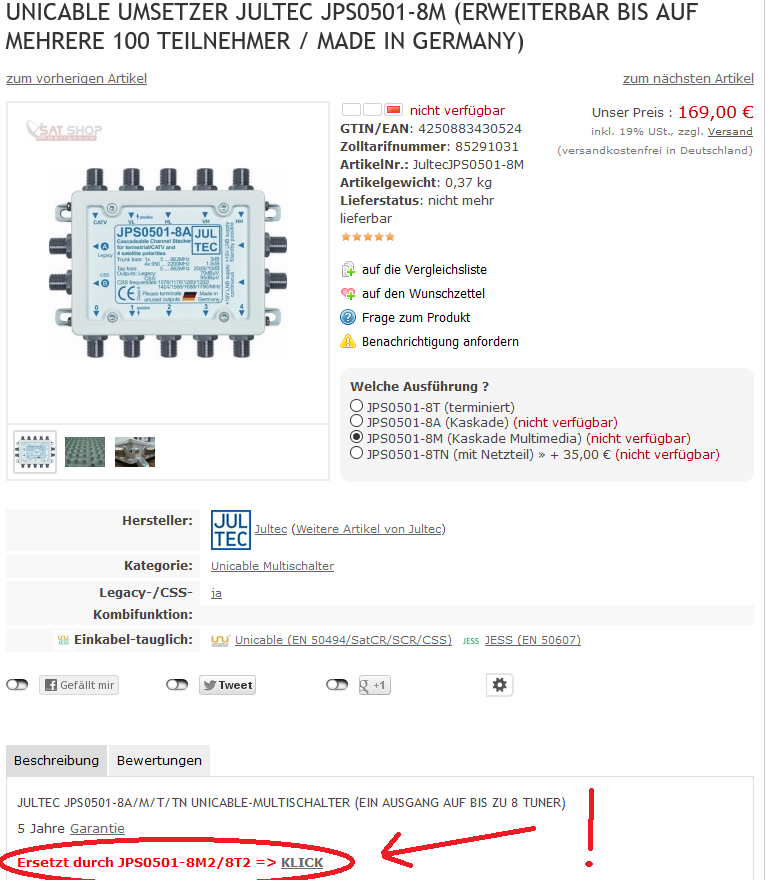Click the product question mark icon
The image size is (766, 880).
click(348, 317)
